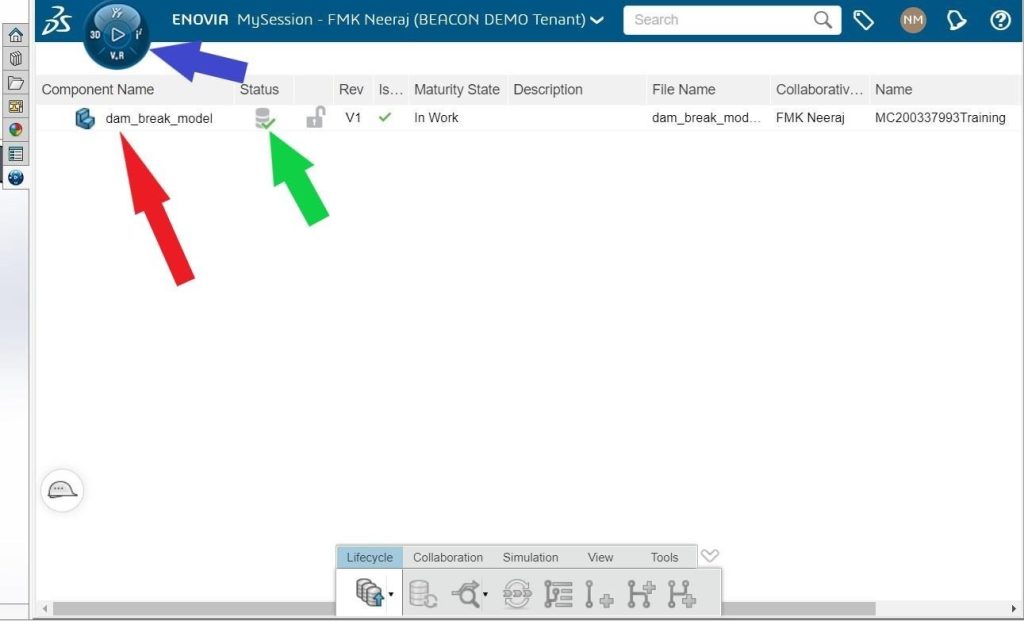
Task: Click the open padlock icon in the row
Action: click(315, 118)
